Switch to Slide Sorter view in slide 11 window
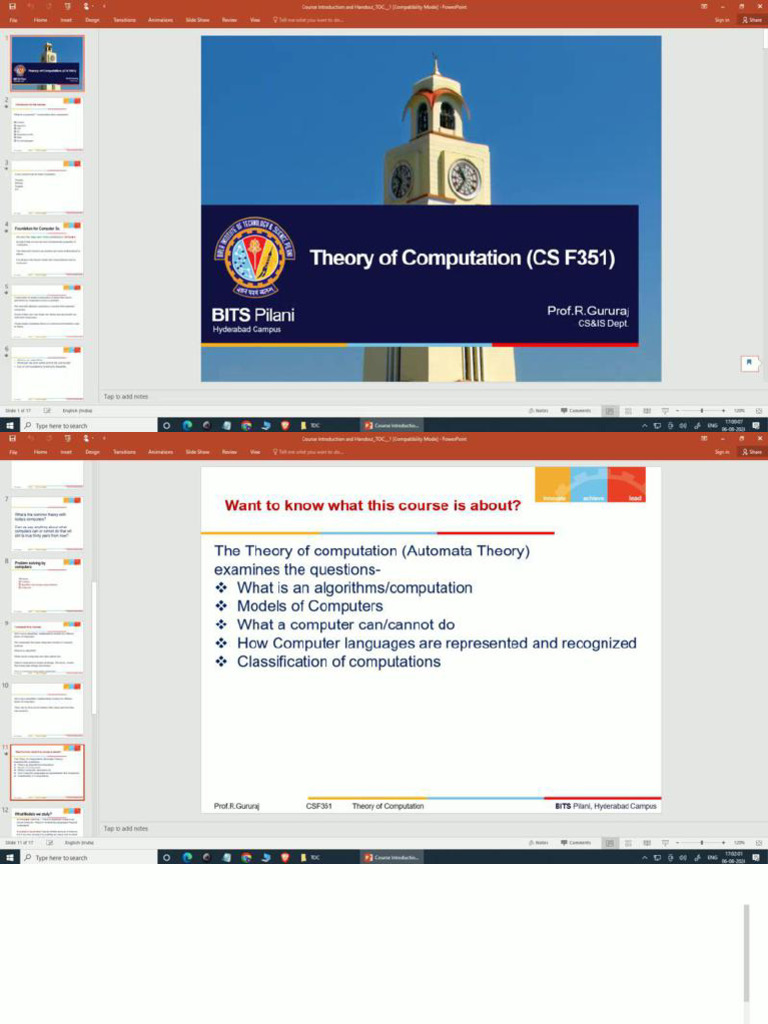This screenshot has width=768, height=1024. click(x=628, y=843)
